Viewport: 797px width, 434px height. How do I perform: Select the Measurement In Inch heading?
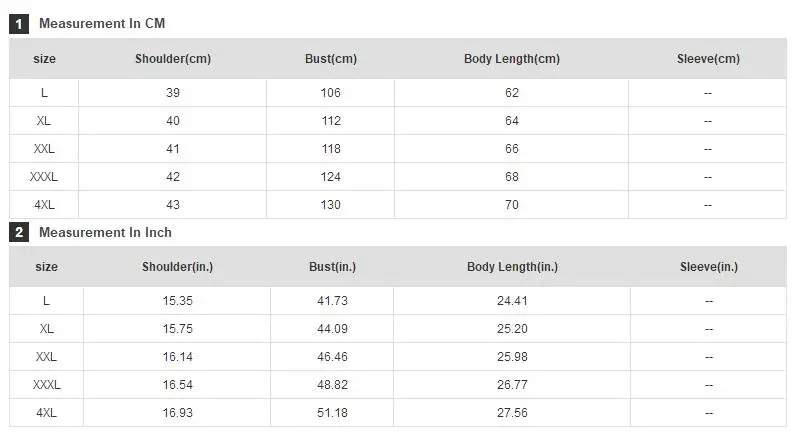105,232
